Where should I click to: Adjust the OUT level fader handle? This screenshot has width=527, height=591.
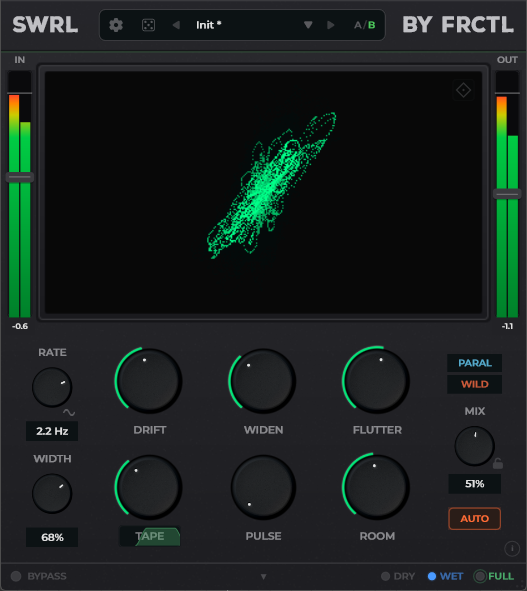click(507, 194)
